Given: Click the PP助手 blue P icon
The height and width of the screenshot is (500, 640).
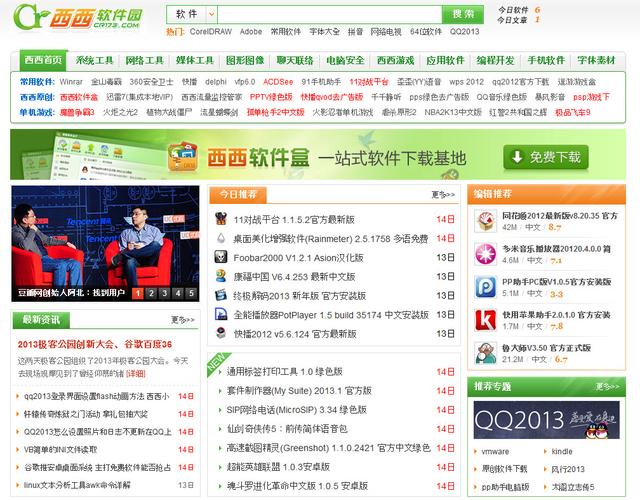Looking at the screenshot, I should click(x=484, y=287).
